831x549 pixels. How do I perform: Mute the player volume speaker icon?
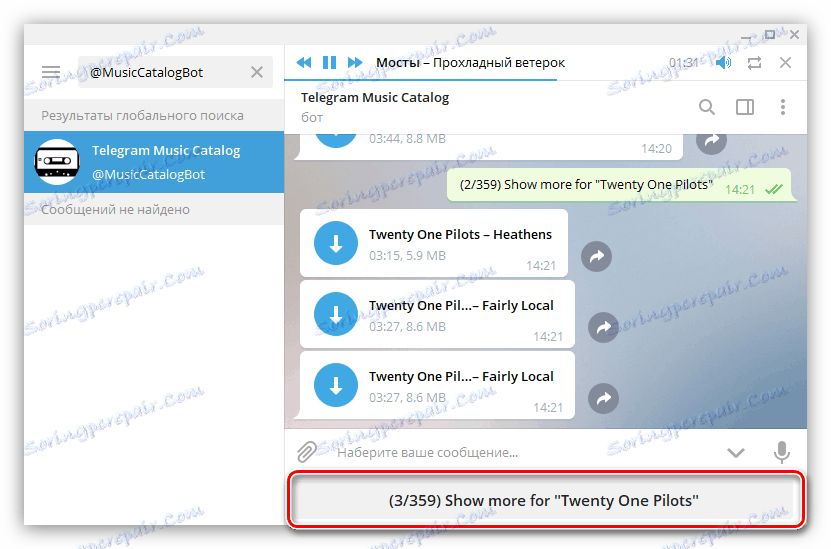[723, 63]
